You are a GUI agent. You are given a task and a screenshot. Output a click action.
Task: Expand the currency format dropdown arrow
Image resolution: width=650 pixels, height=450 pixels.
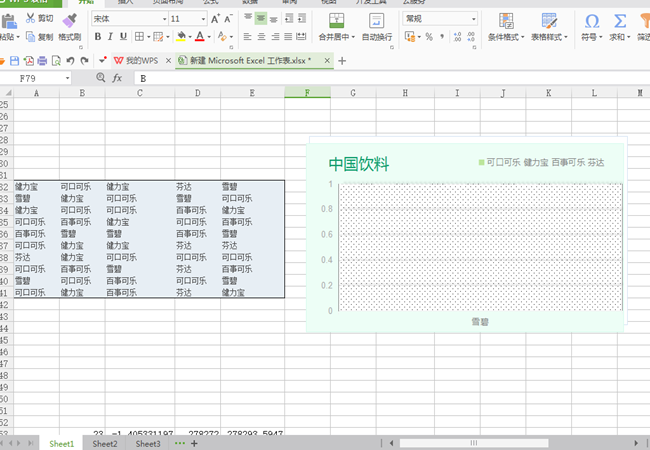point(419,37)
